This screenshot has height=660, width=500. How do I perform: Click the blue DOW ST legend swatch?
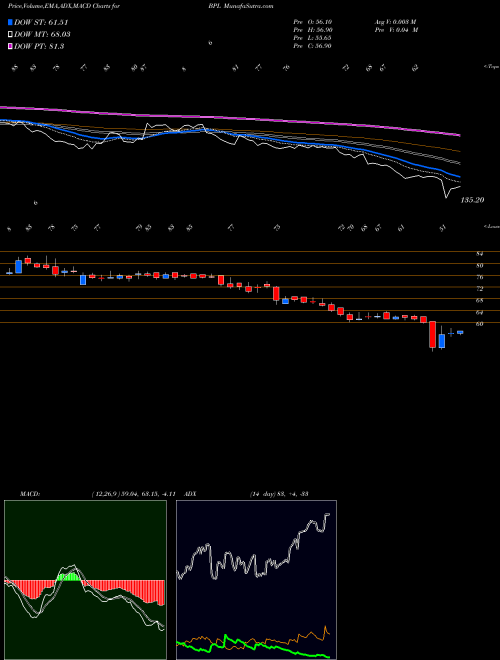[11, 23]
